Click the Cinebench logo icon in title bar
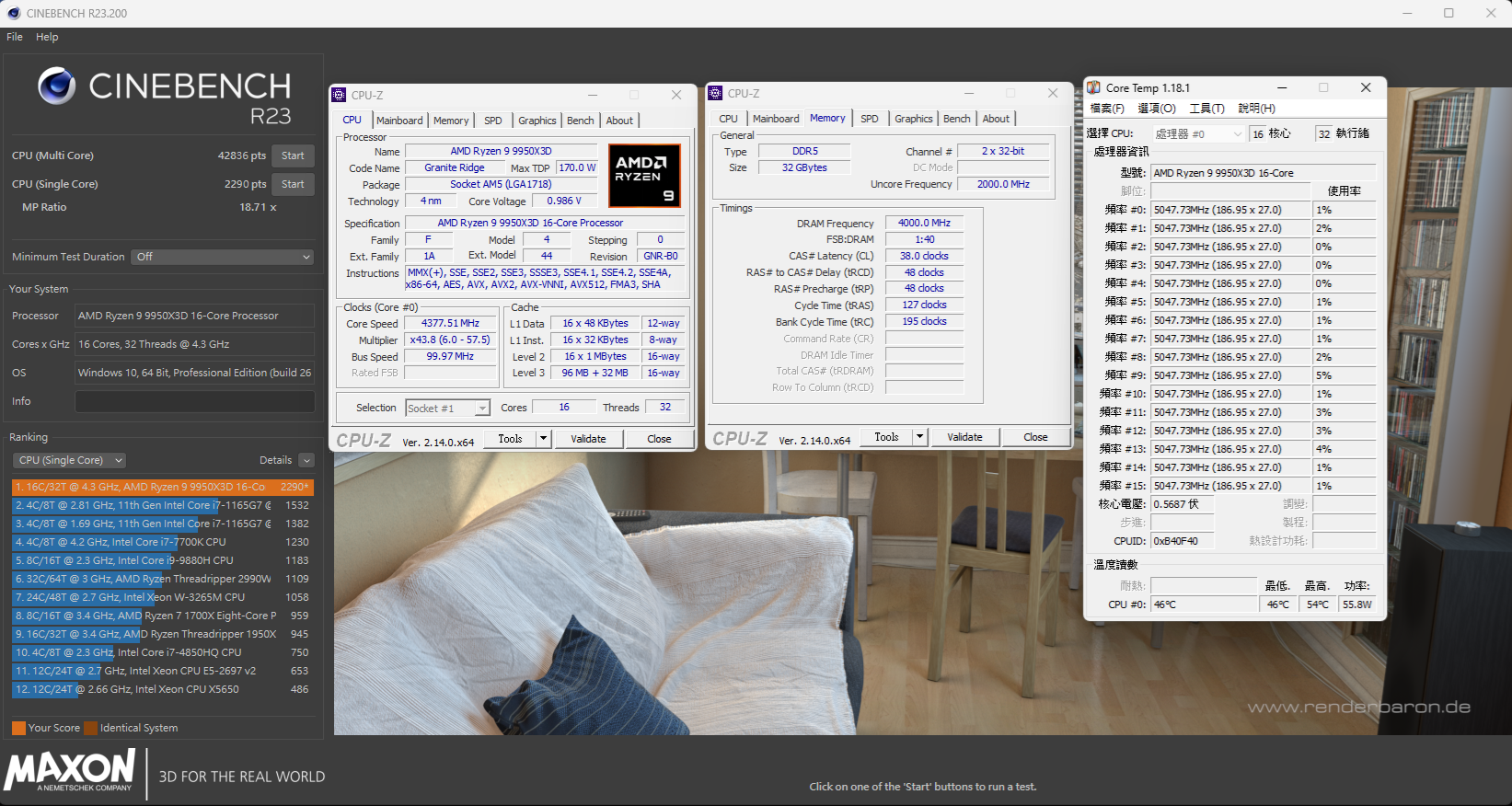Screen dimensions: 1512x806 click(x=13, y=13)
